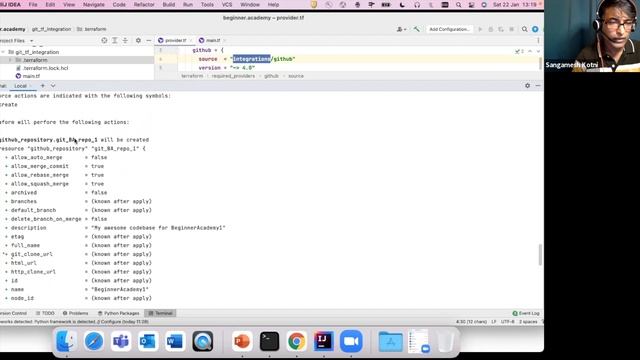The height and width of the screenshot is (360, 640).
Task: Click the Collapse All icon in project panel
Action: [x=125, y=40]
